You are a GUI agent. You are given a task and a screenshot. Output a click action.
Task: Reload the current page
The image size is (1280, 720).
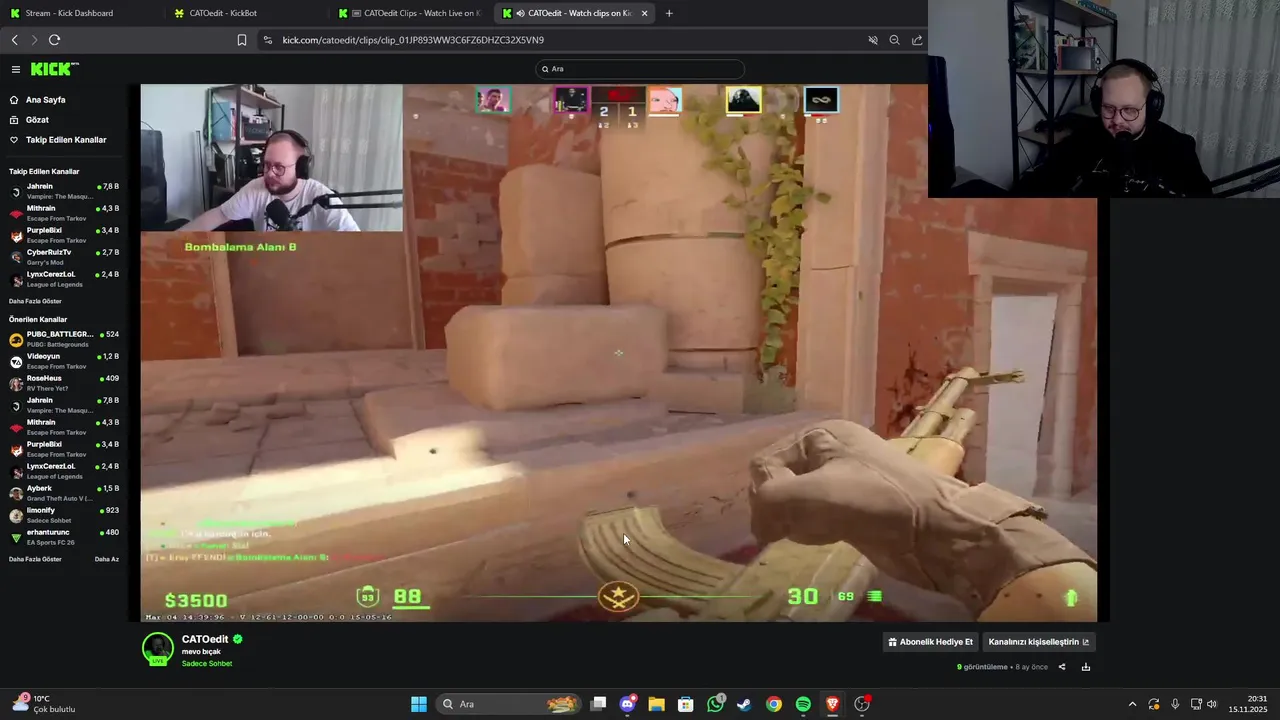tap(54, 40)
